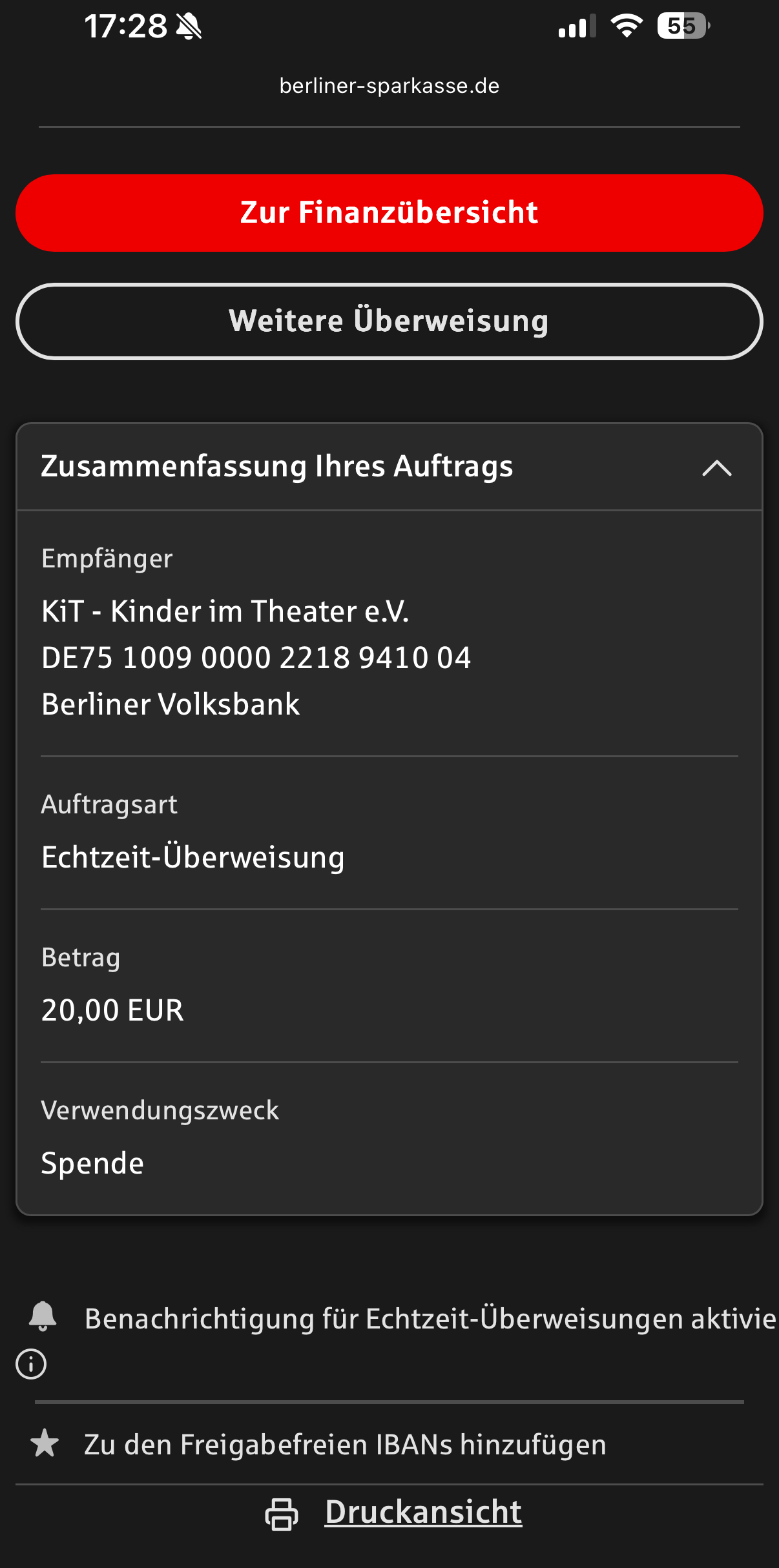Tap the muted bell status icon

click(189, 26)
